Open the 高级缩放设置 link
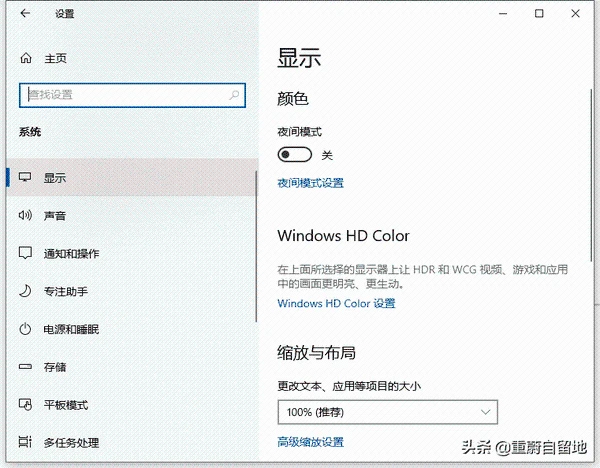The height and width of the screenshot is (468, 600). [310, 442]
